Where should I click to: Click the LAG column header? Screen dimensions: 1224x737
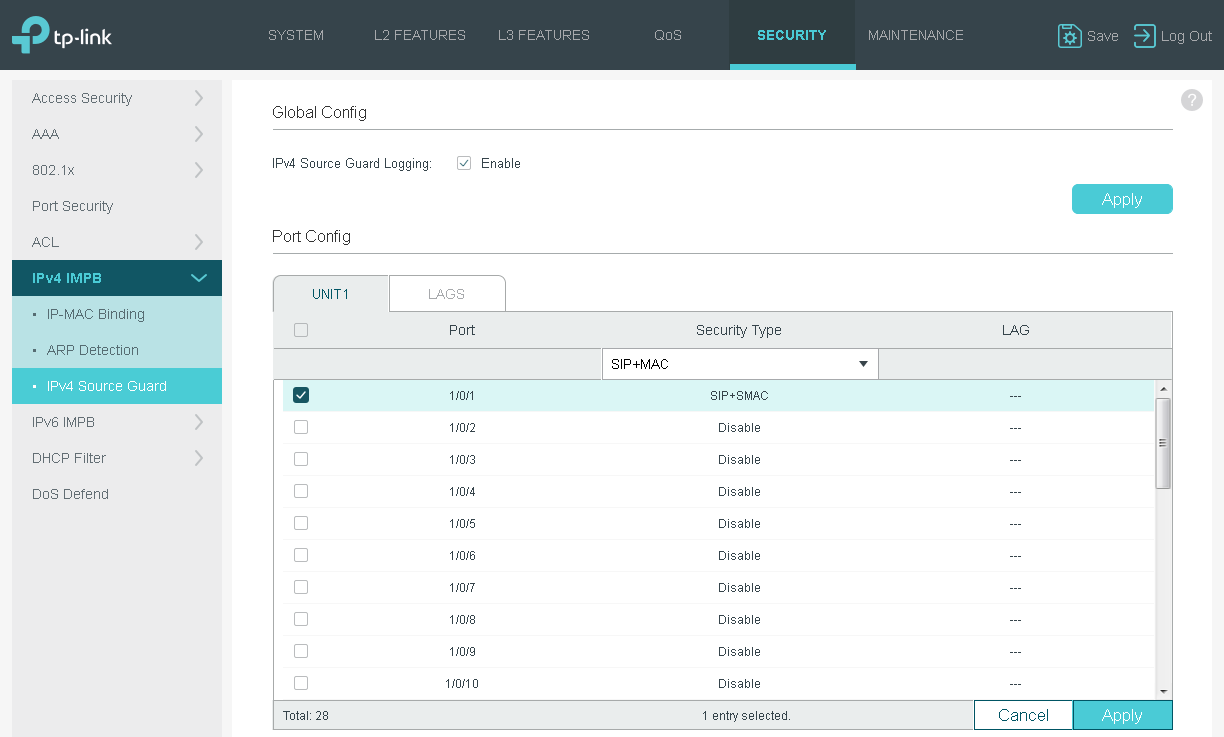[1015, 330]
